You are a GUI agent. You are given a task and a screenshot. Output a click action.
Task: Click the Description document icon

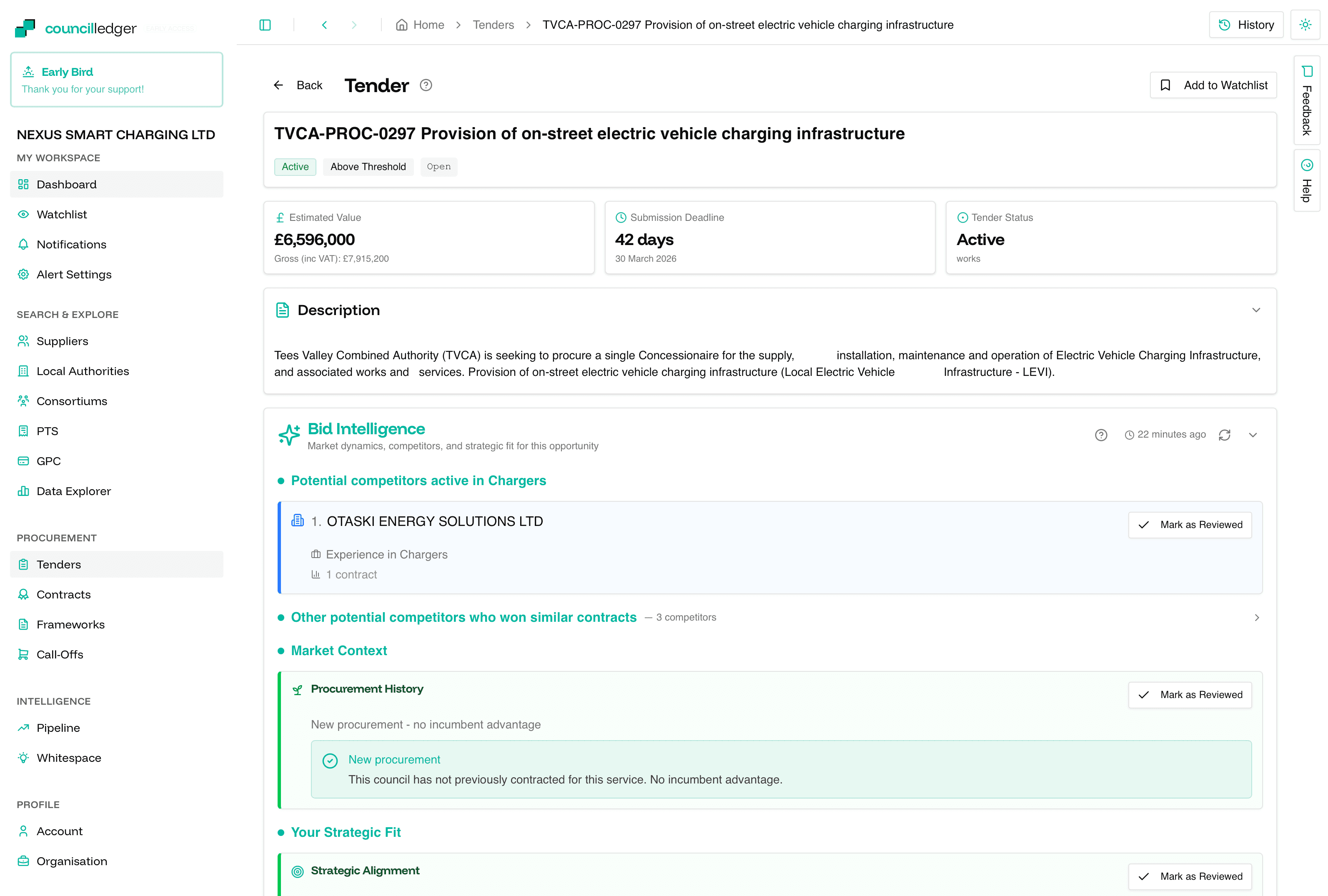pyautogui.click(x=282, y=310)
